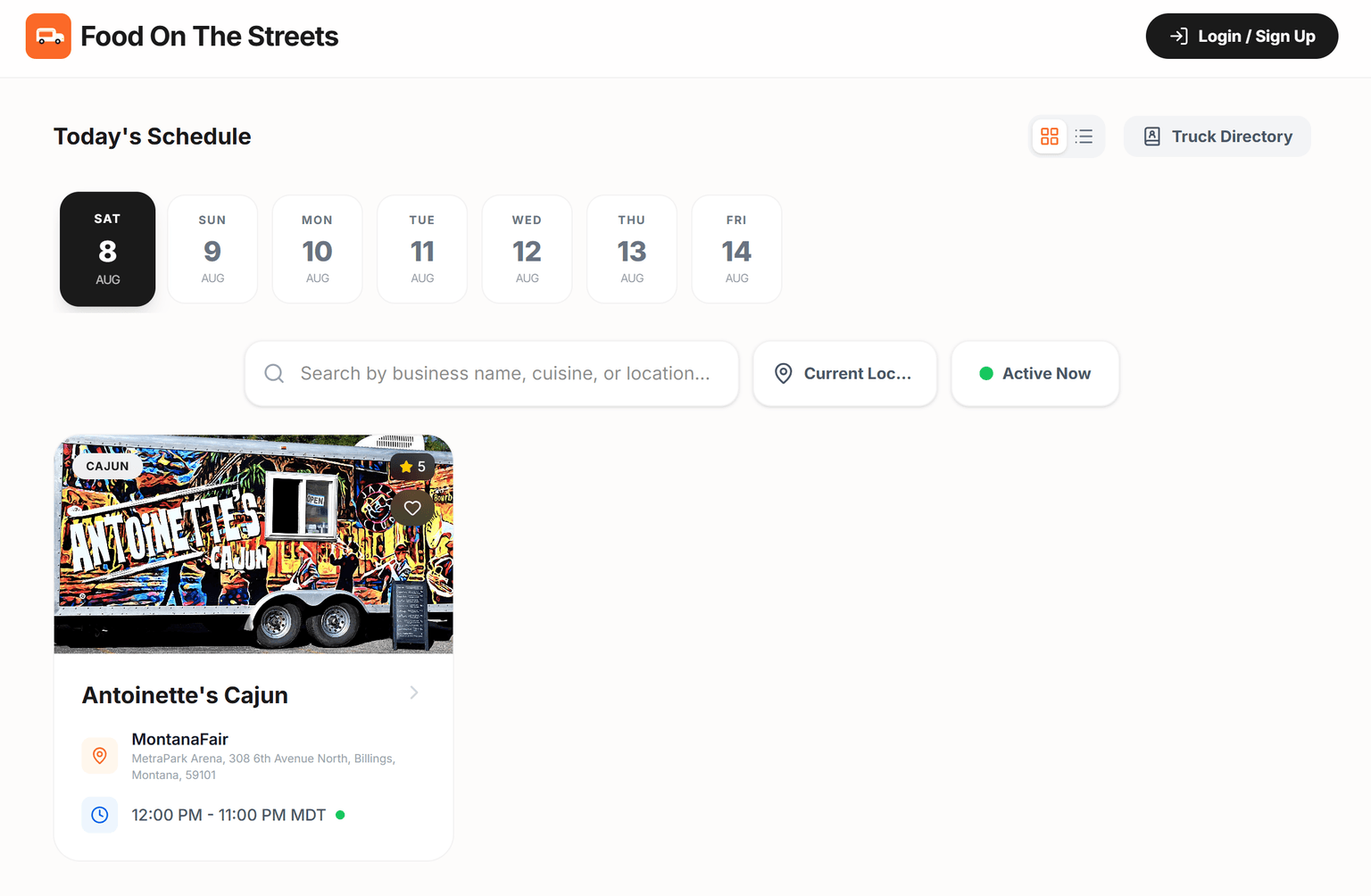Select Saturday August 8
The width and height of the screenshot is (1371, 896).
click(108, 249)
